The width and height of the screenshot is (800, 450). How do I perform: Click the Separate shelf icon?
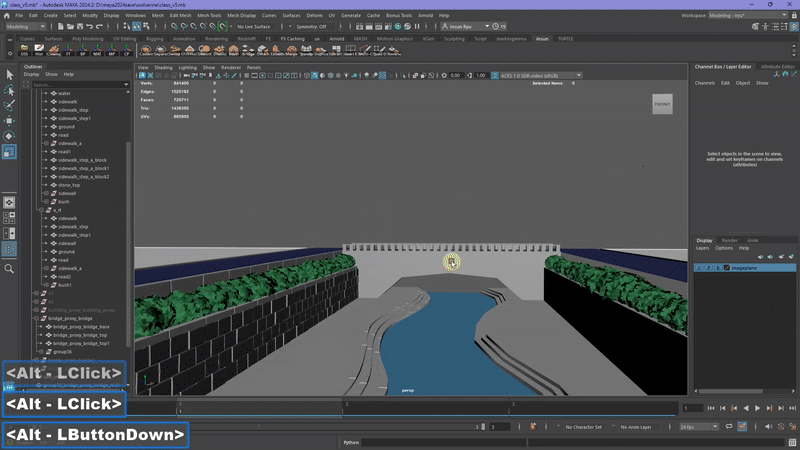[160, 50]
